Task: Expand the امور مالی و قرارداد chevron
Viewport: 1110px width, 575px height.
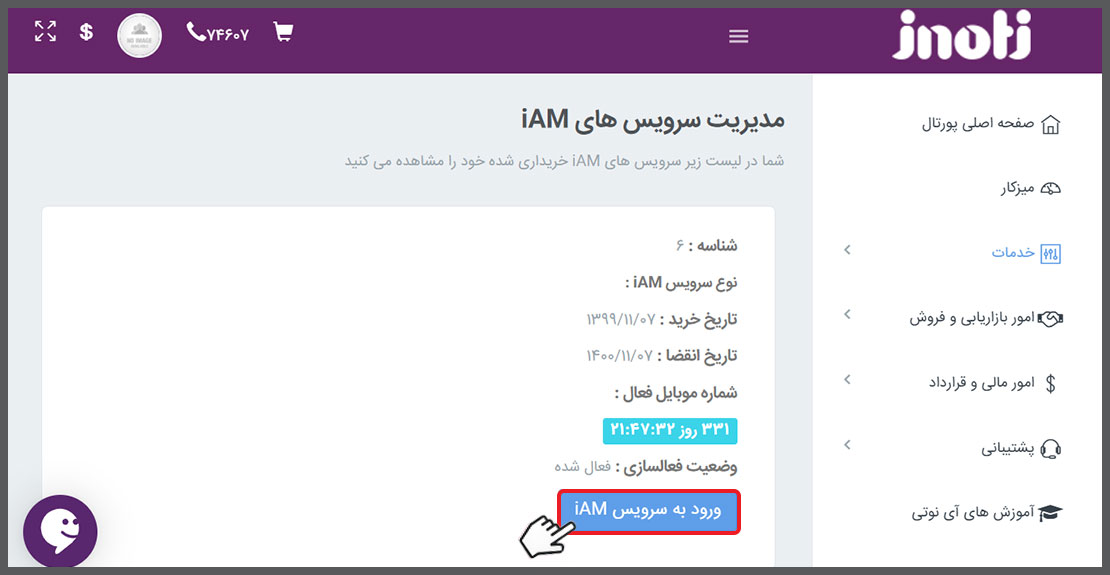Action: pyautogui.click(x=847, y=380)
